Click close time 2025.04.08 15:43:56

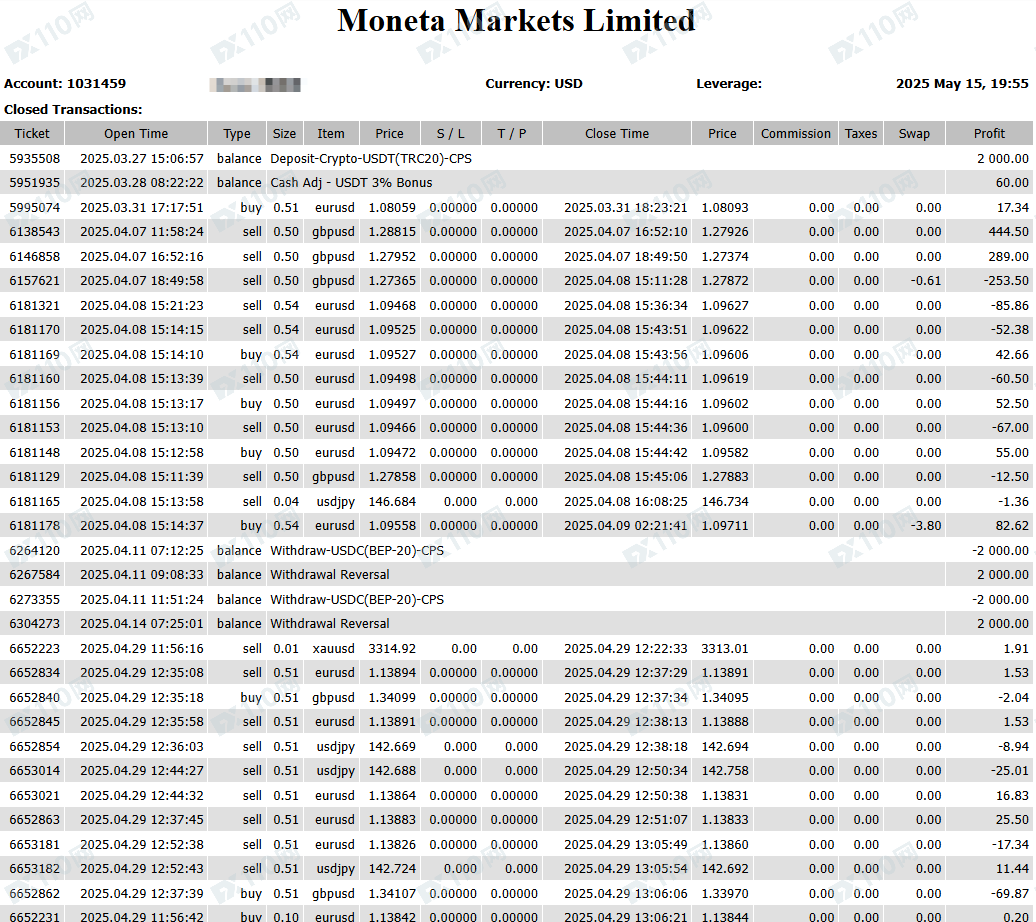click(x=626, y=354)
